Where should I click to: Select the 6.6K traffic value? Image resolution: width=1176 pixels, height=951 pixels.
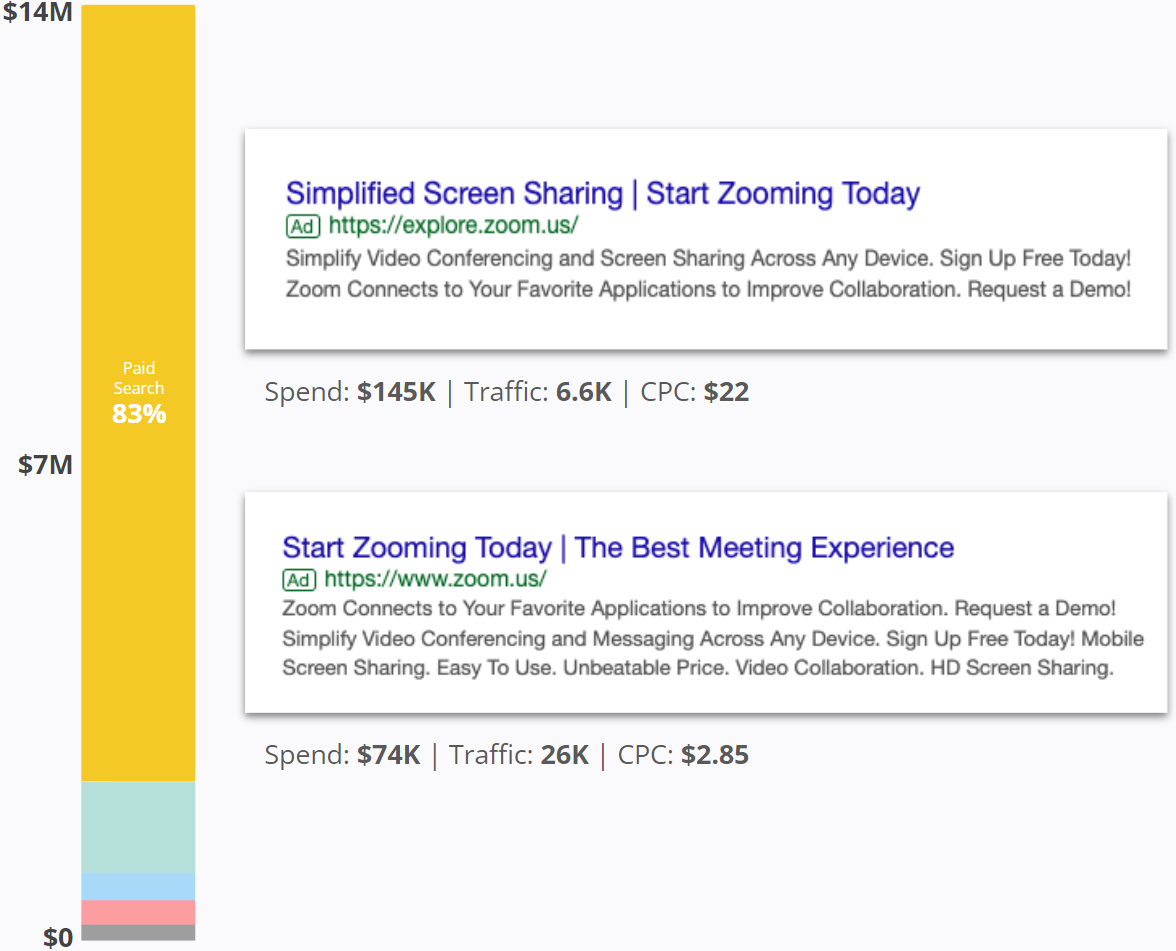(583, 392)
